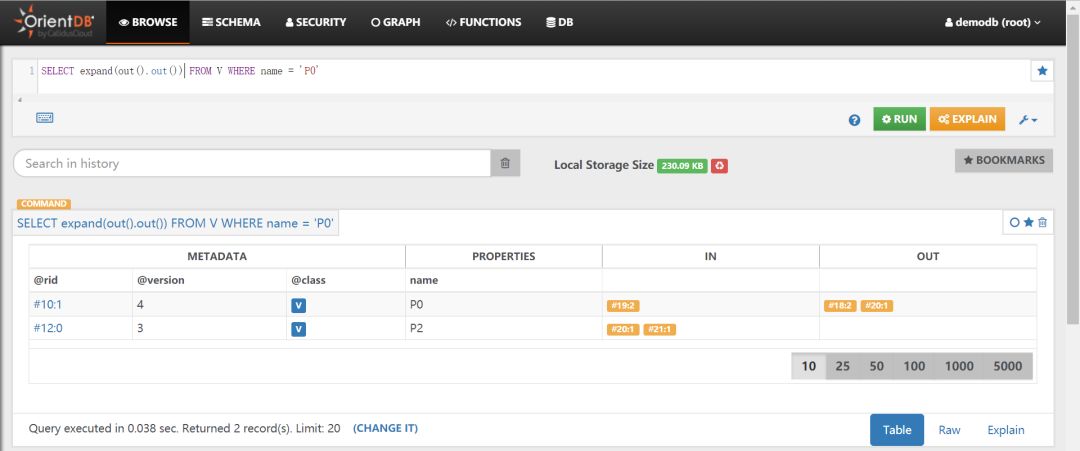Viewport: 1080px width, 451px height.
Task: Star the executed command result
Action: click(x=1028, y=222)
